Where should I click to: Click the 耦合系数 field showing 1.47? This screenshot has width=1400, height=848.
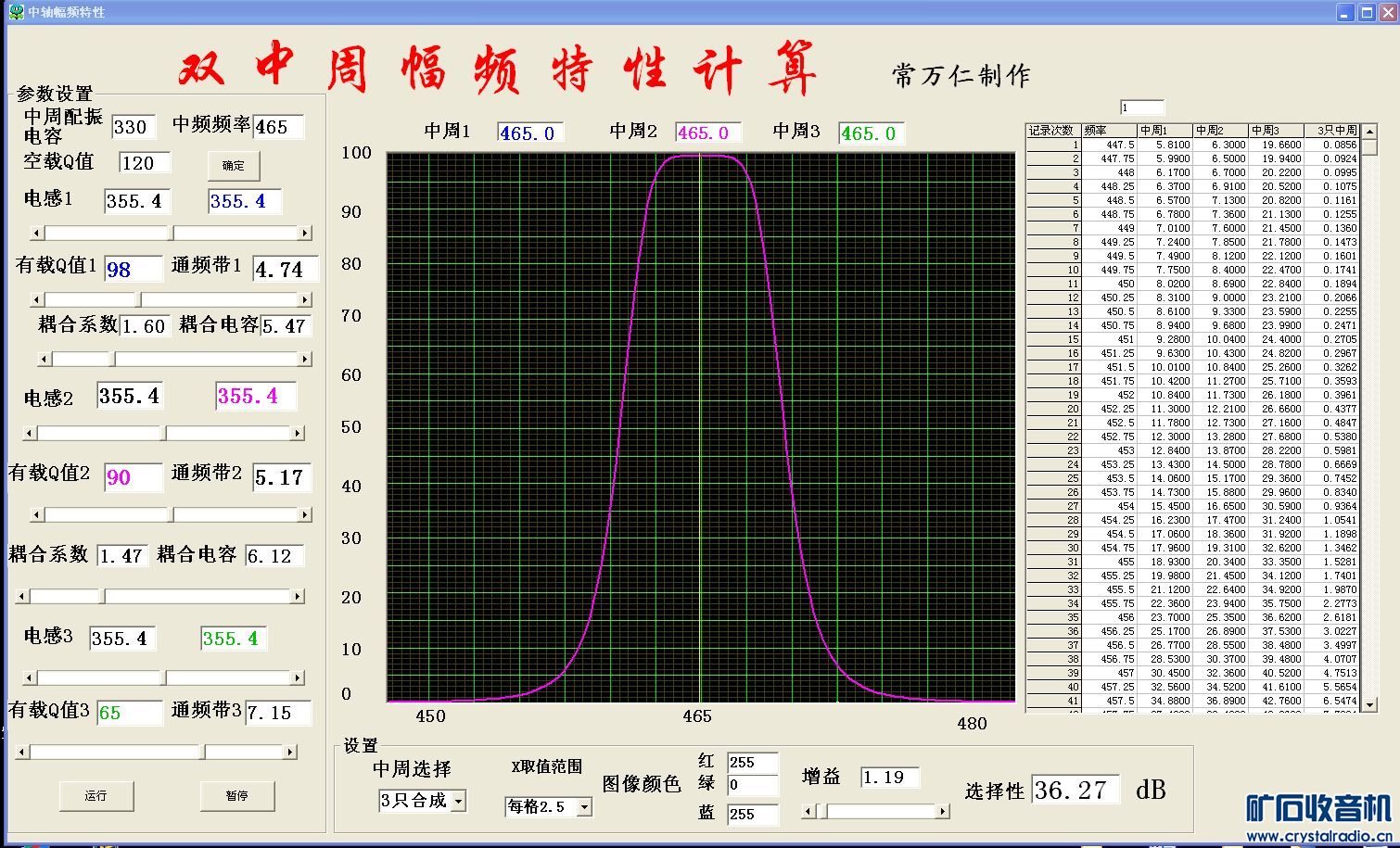pos(122,556)
